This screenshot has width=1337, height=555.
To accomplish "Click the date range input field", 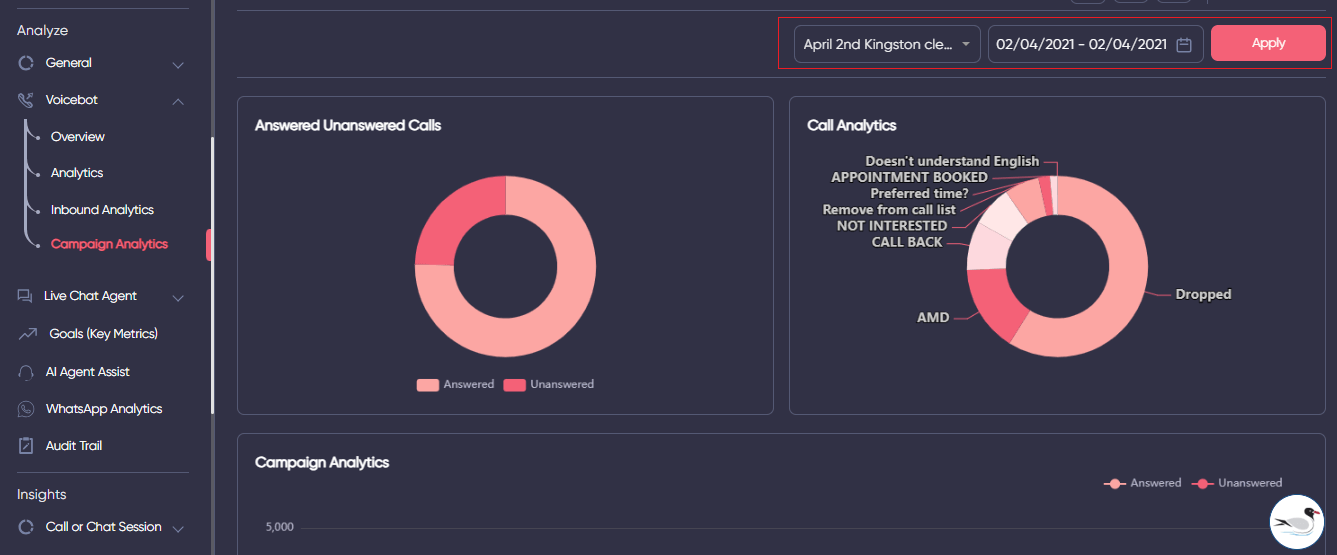I will 1095,44.
